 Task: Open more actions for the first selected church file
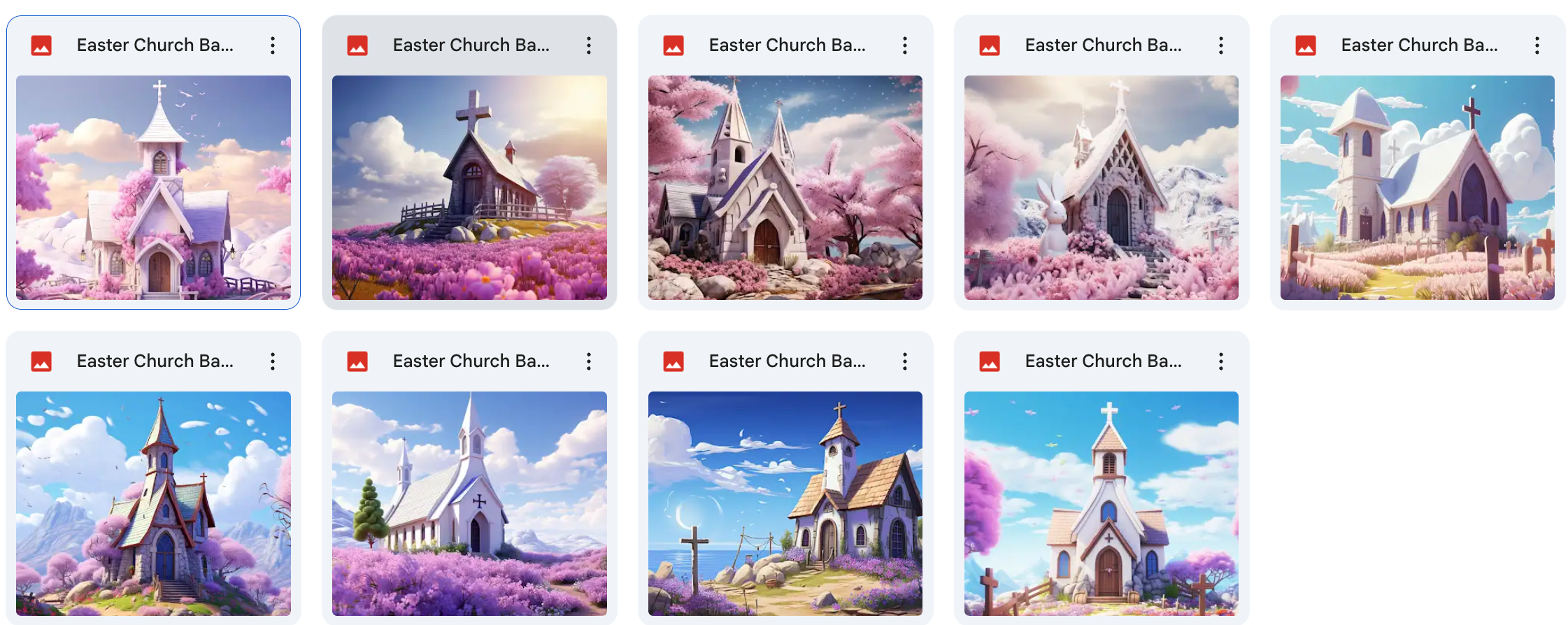(x=273, y=45)
